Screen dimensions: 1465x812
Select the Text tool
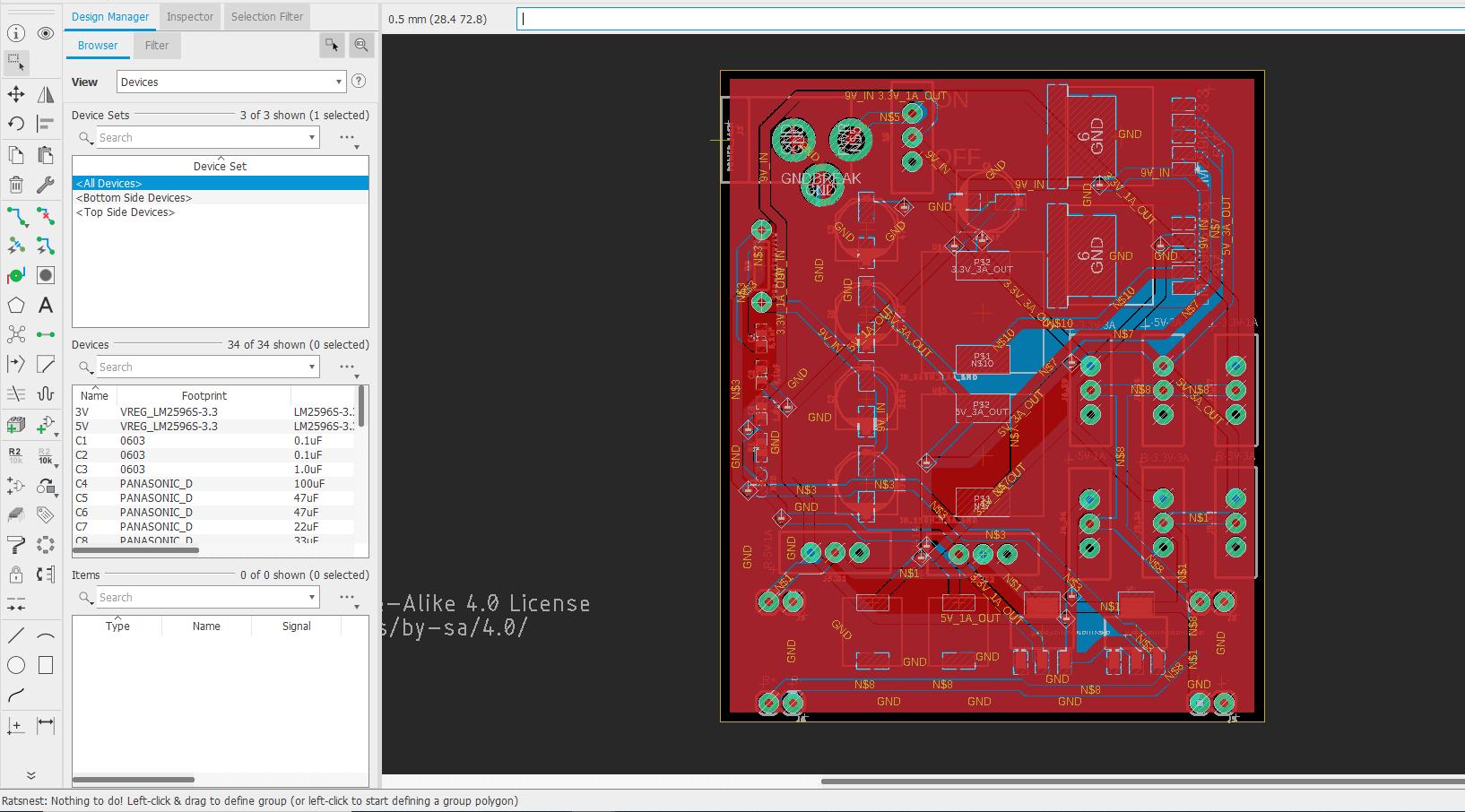coord(45,305)
